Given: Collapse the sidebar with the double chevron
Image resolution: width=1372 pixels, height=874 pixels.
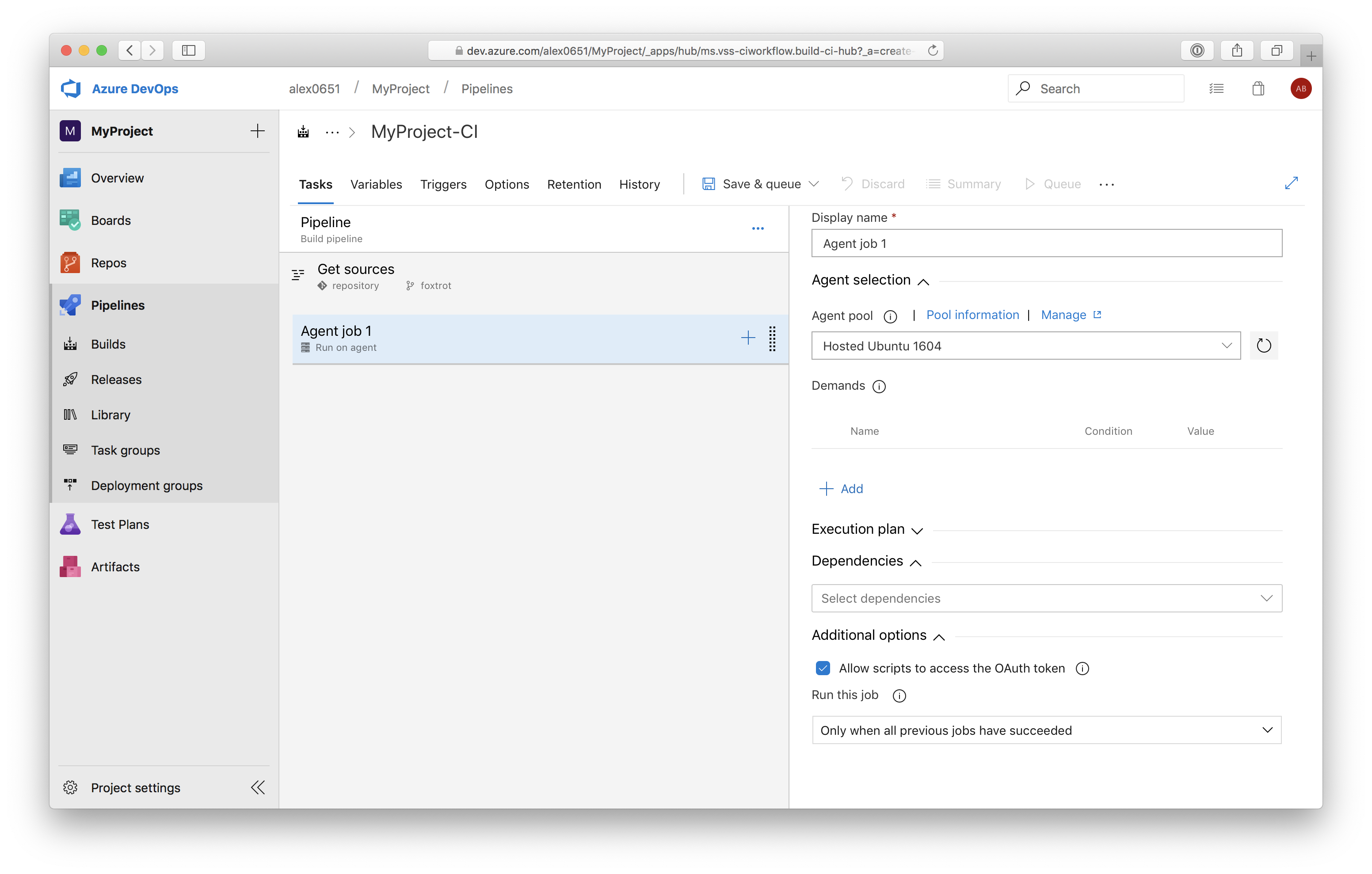Looking at the screenshot, I should point(258,787).
